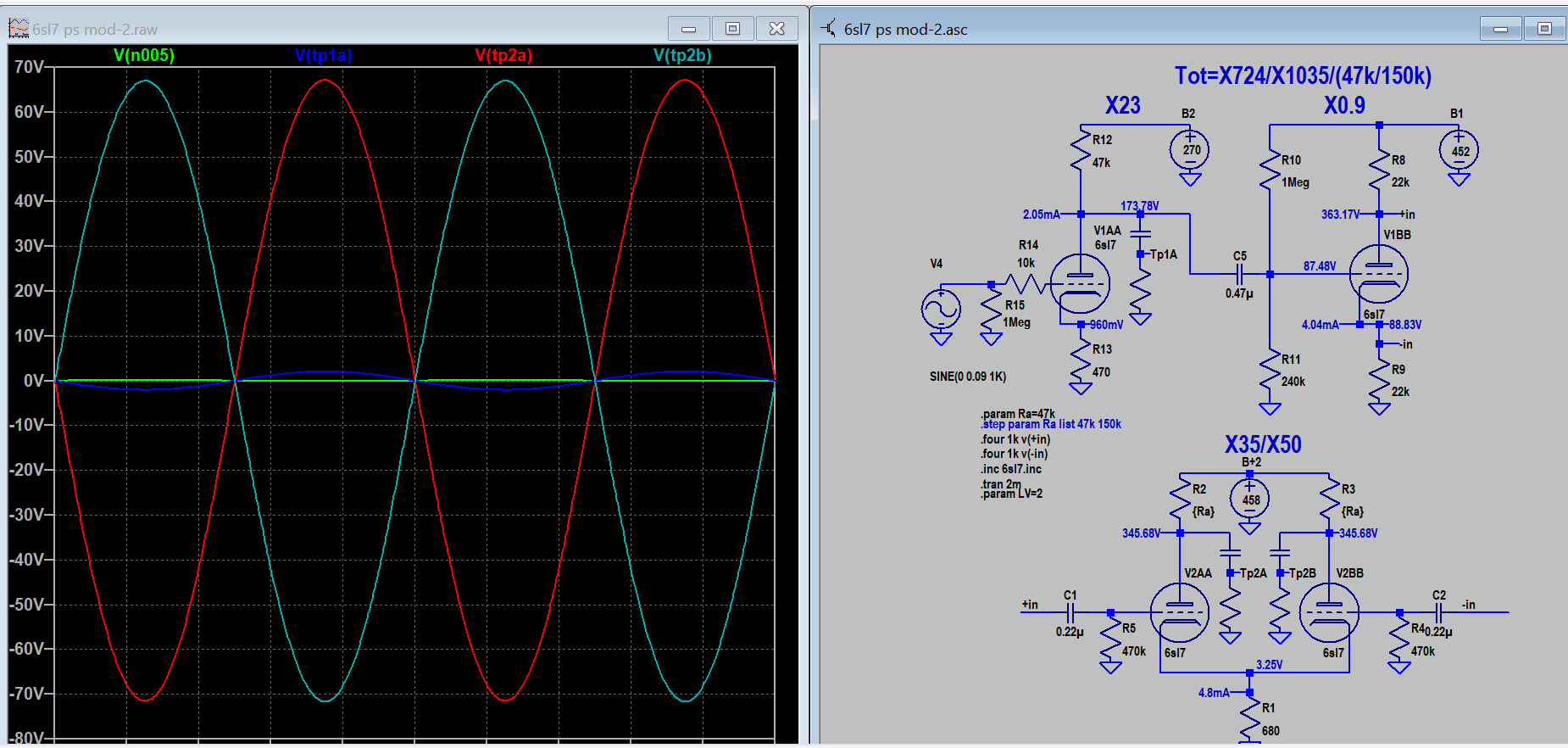Click the 88.83V voltage label
Image resolution: width=1568 pixels, height=748 pixels.
coord(1405,325)
